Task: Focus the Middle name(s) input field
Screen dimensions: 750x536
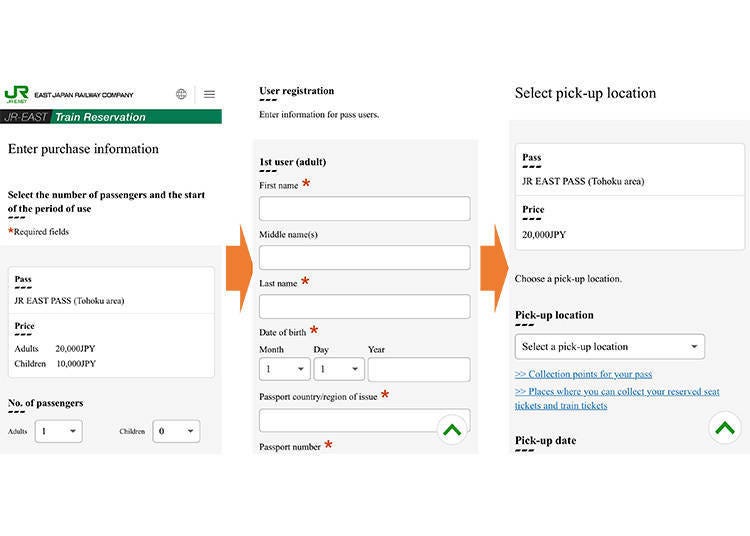Action: click(364, 257)
